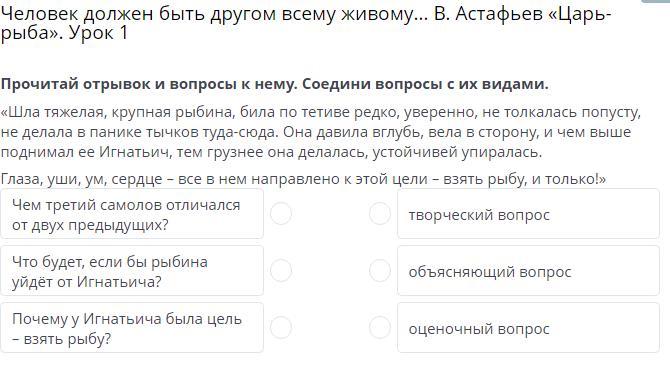The width and height of the screenshot is (670, 371).
Task: Choose the 'творческий вопрос' answer card
Action: [x=529, y=214]
